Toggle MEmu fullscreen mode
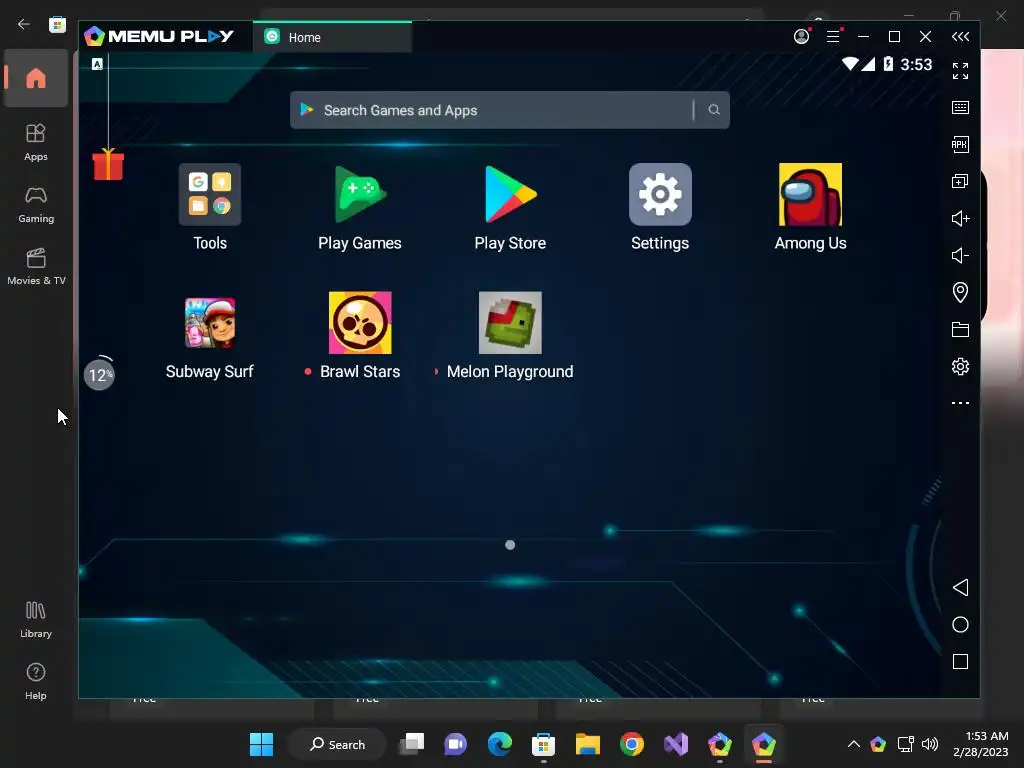 click(960, 71)
